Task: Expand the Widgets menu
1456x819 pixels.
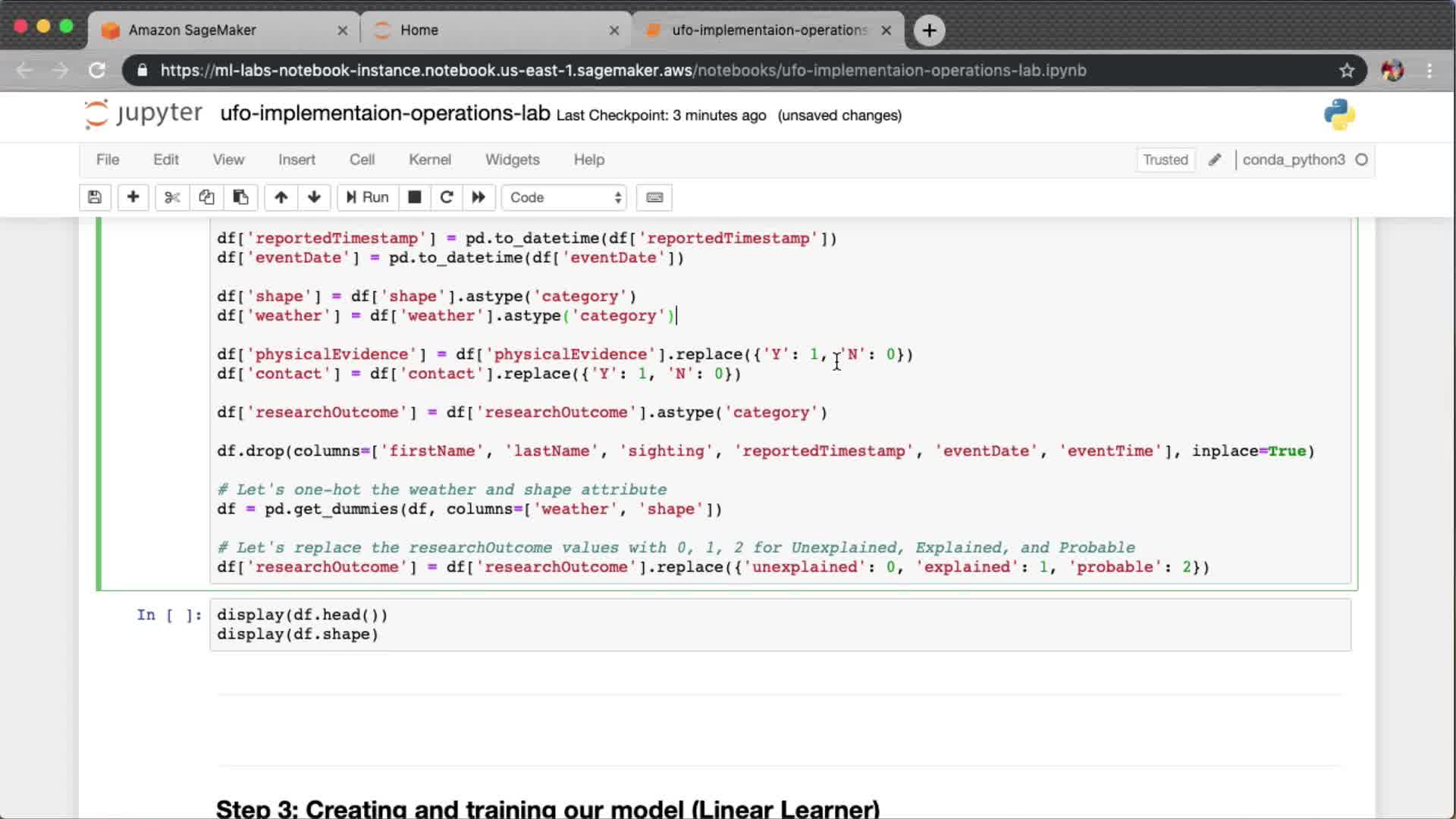Action: 512,159
